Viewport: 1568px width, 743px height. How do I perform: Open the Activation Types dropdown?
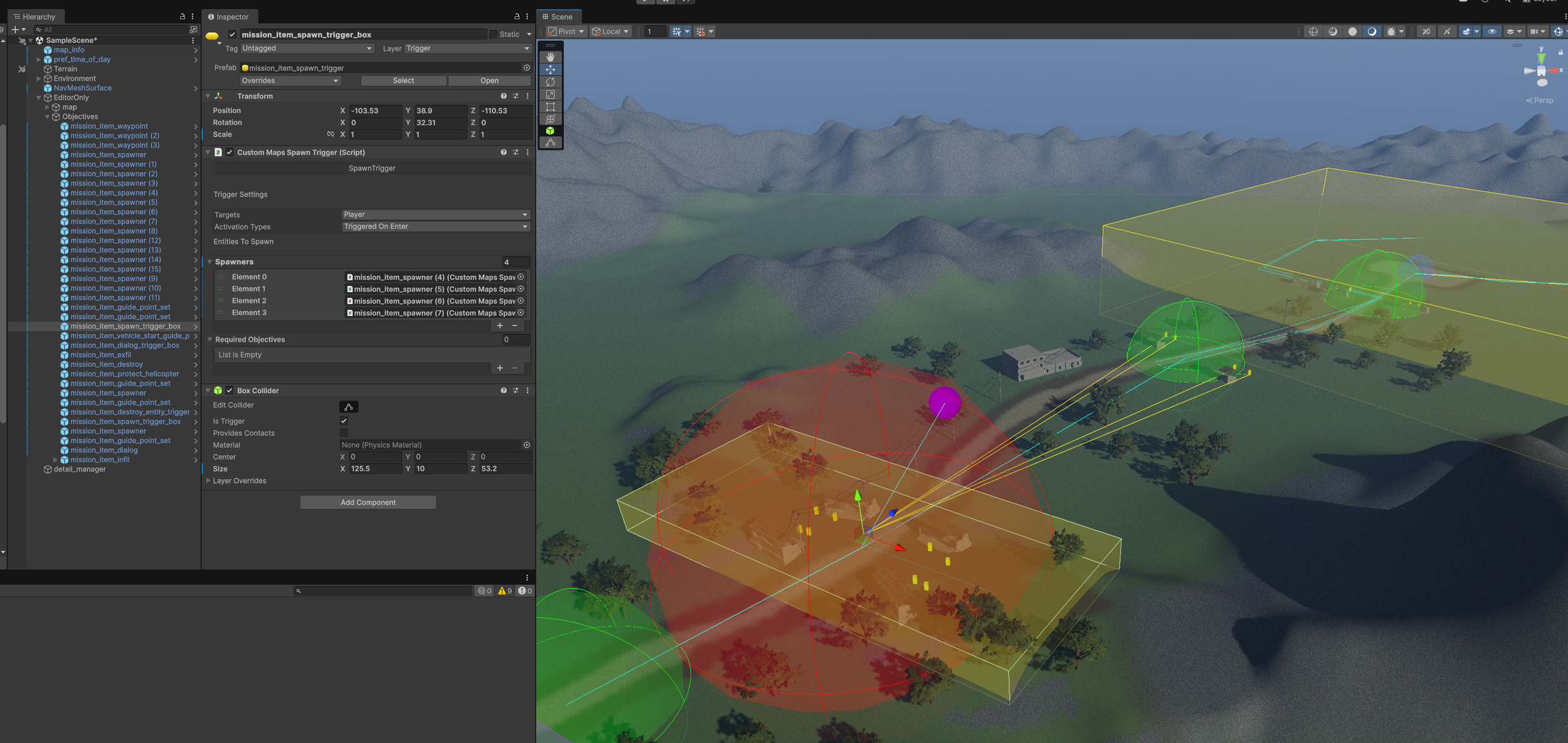click(x=435, y=226)
